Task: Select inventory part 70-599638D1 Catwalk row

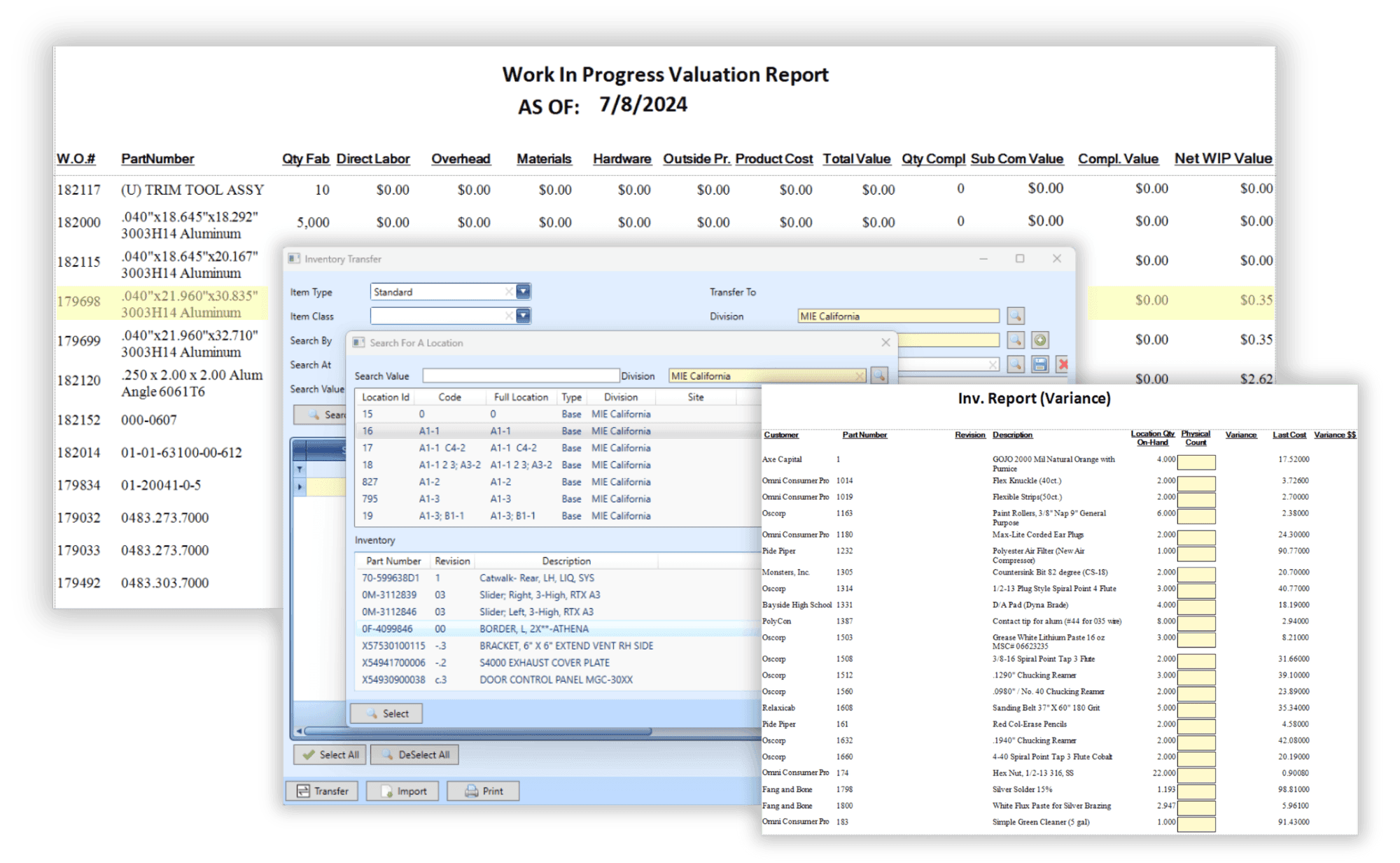Action: tap(556, 578)
